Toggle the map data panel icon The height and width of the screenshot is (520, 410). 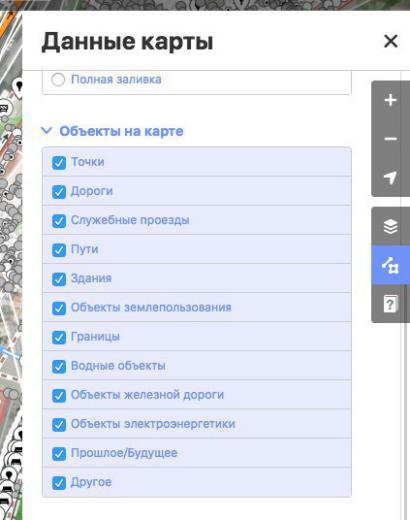pyautogui.click(x=390, y=265)
